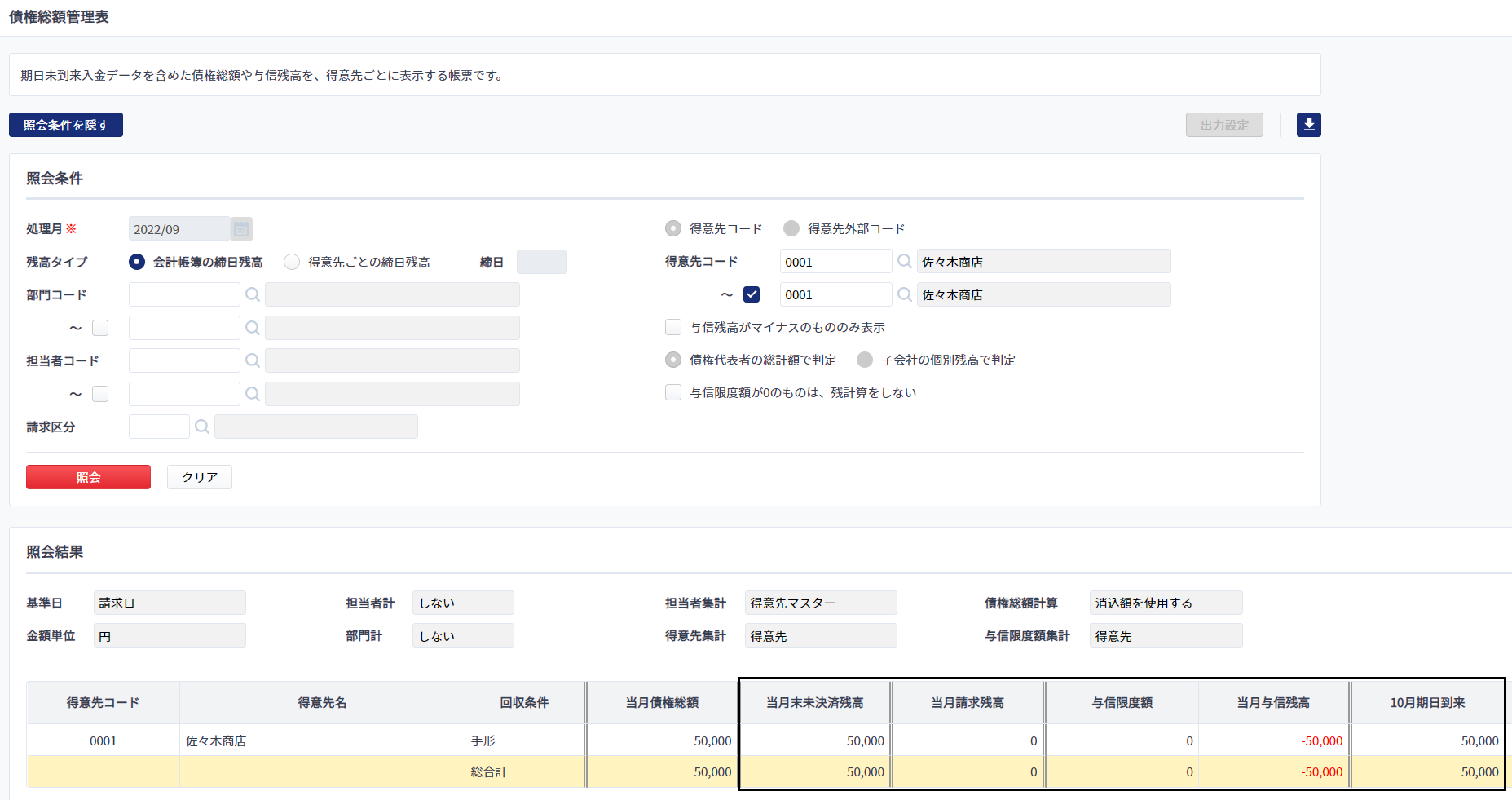Click 与信限度額集計 field 得意先
The image size is (1512, 800).
tap(1166, 635)
